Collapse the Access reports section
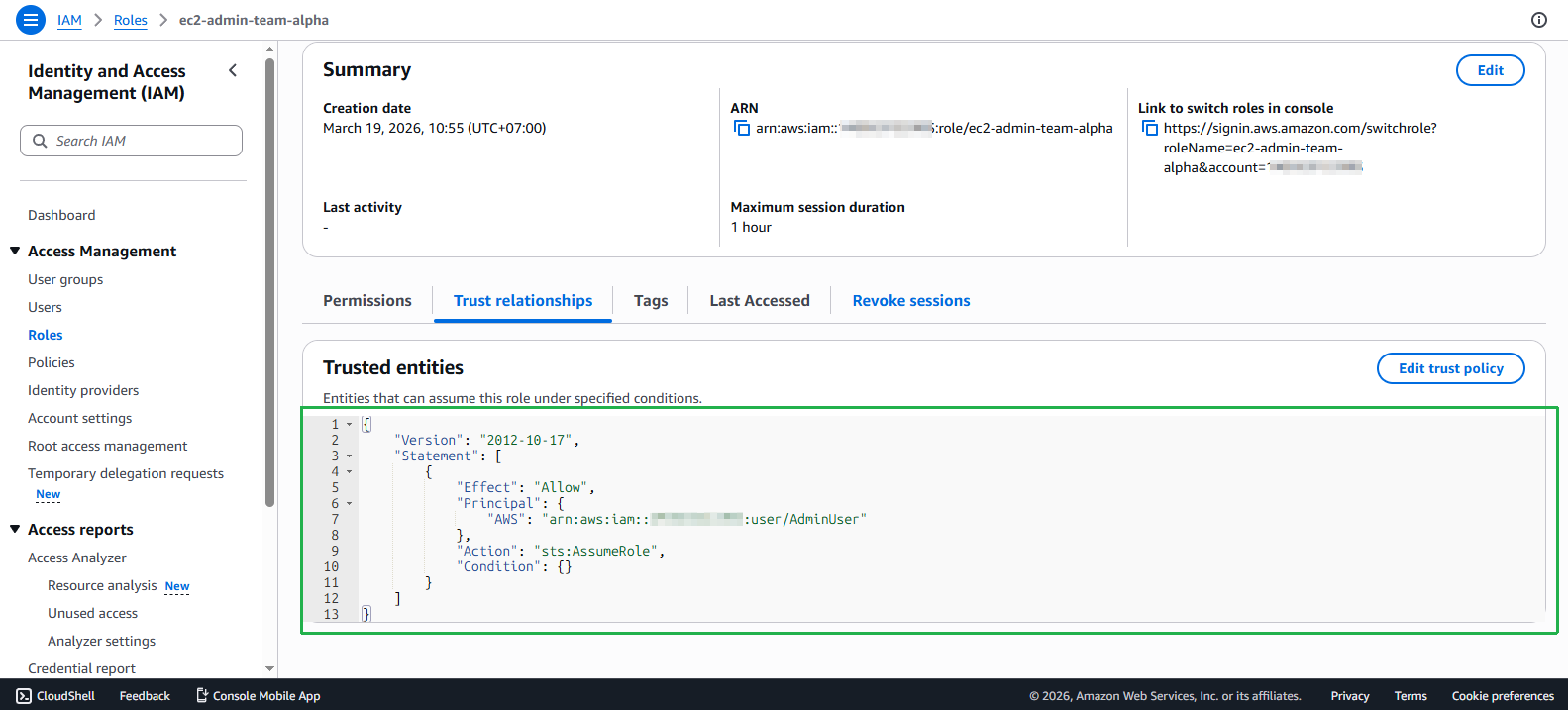This screenshot has width=1568, height=710. coord(15,529)
